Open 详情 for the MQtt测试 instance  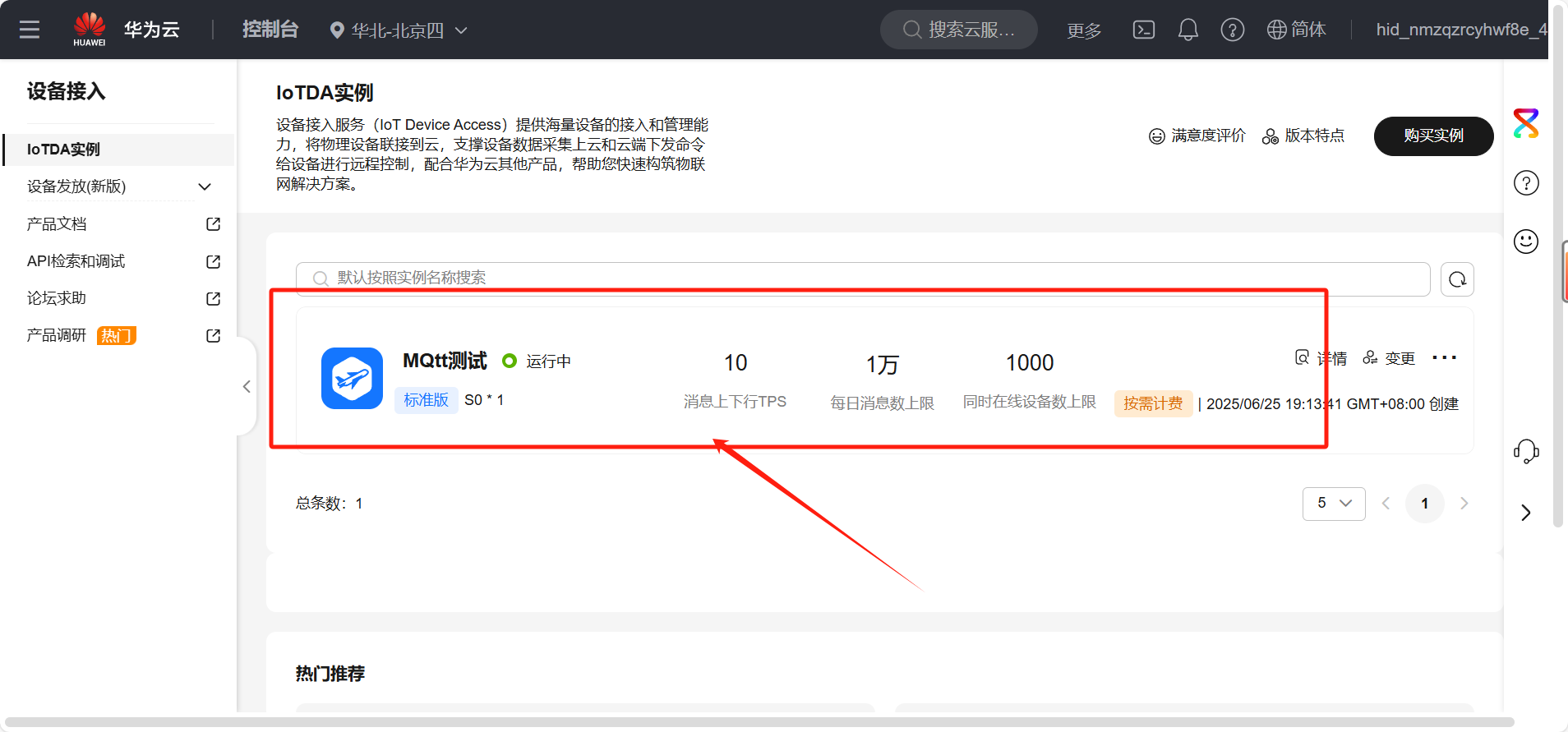point(1321,358)
